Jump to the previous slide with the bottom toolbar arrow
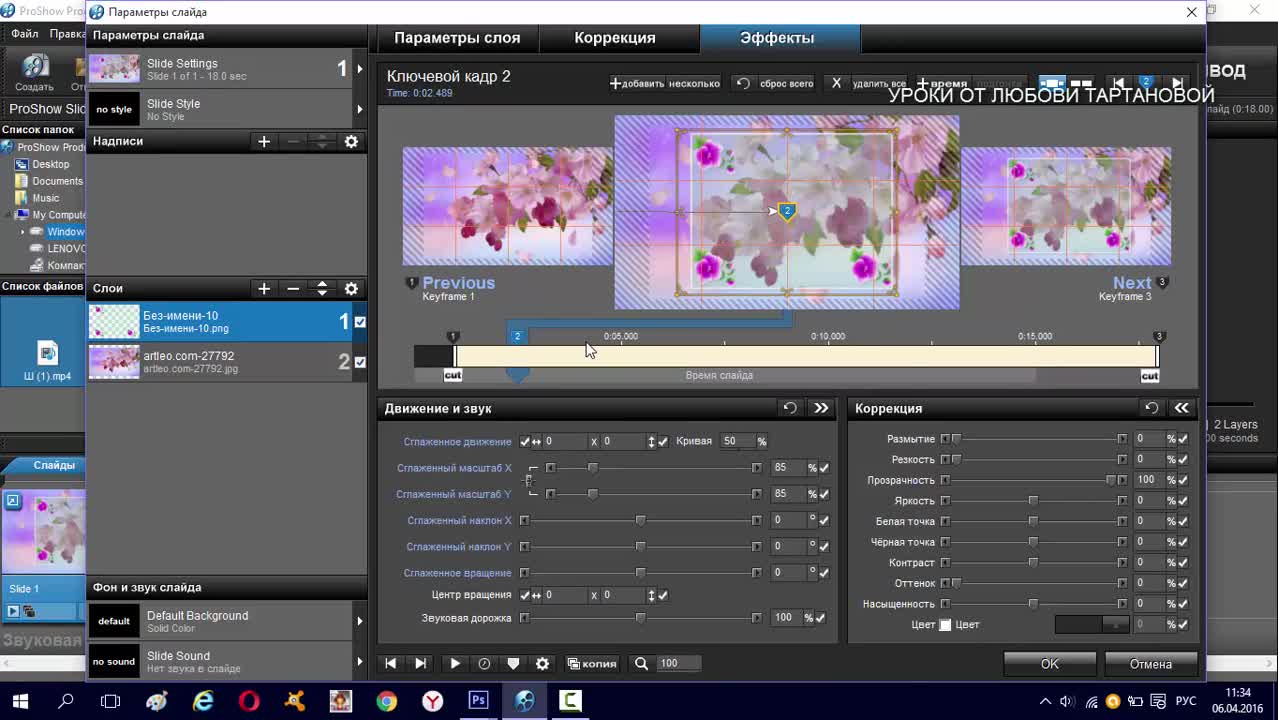The image size is (1278, 720). 391,663
